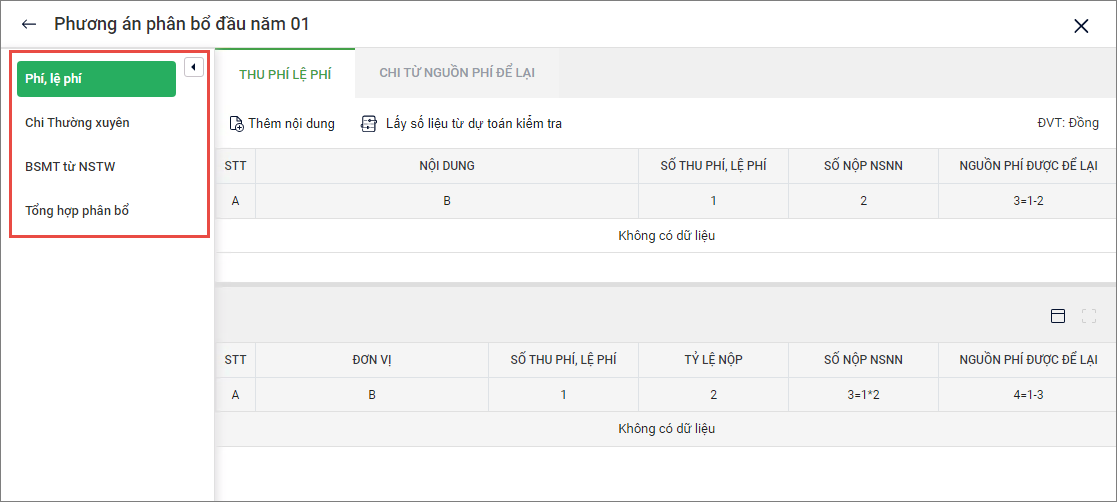Click the ĐƠN VỊ column header
This screenshot has height=502, width=1117.
pos(371,360)
